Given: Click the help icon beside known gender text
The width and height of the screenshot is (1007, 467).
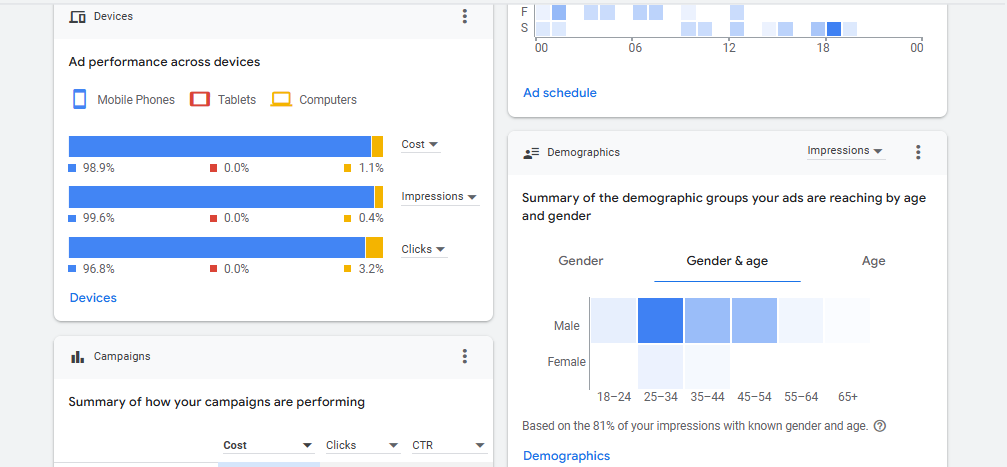Looking at the screenshot, I should (880, 426).
